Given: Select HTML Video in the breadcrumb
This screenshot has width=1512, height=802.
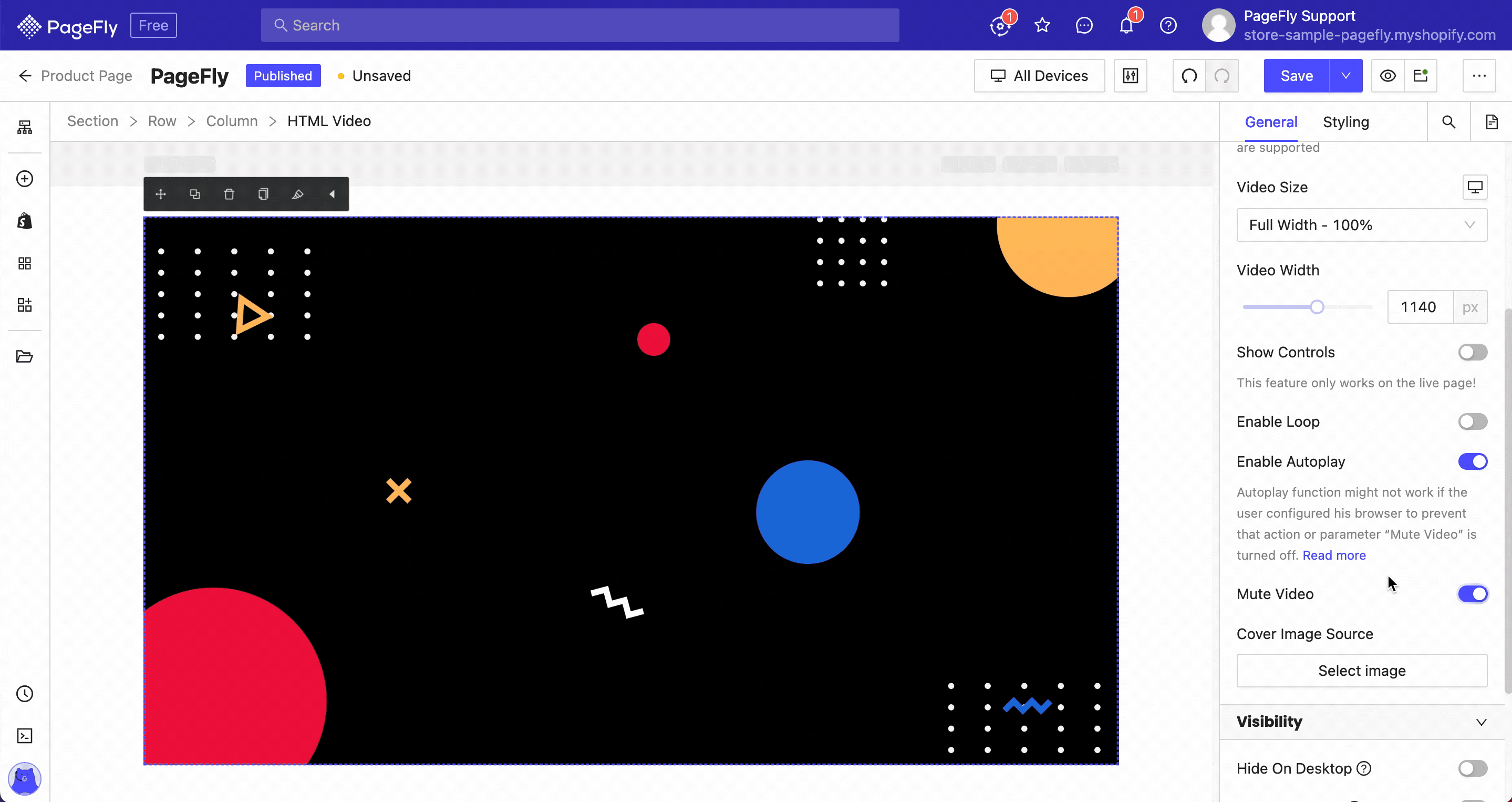Looking at the screenshot, I should [x=329, y=121].
